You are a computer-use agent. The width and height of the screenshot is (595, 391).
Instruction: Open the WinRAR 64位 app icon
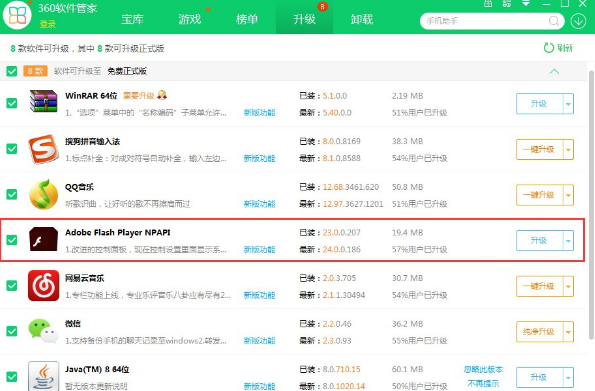[43, 101]
